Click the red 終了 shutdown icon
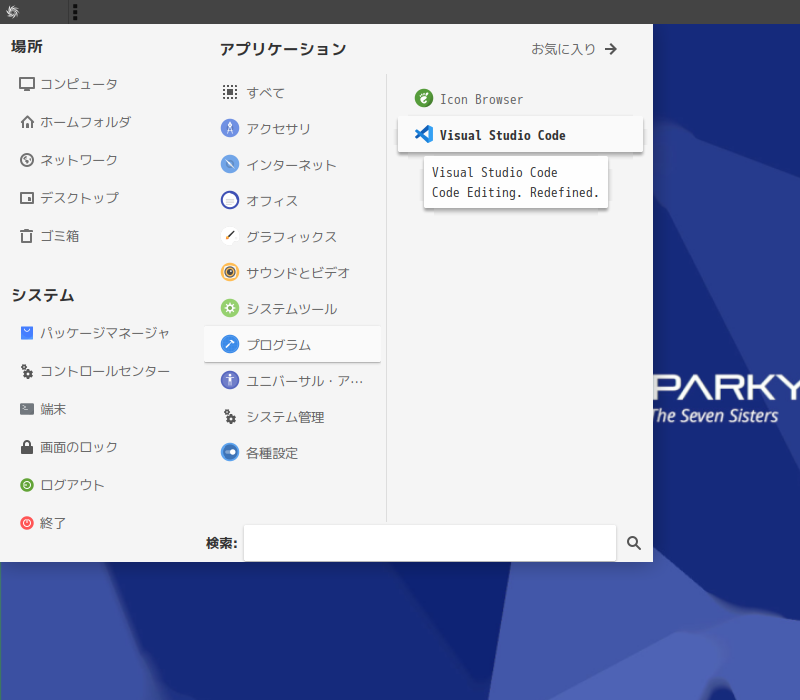Viewport: 800px width, 700px height. click(27, 523)
